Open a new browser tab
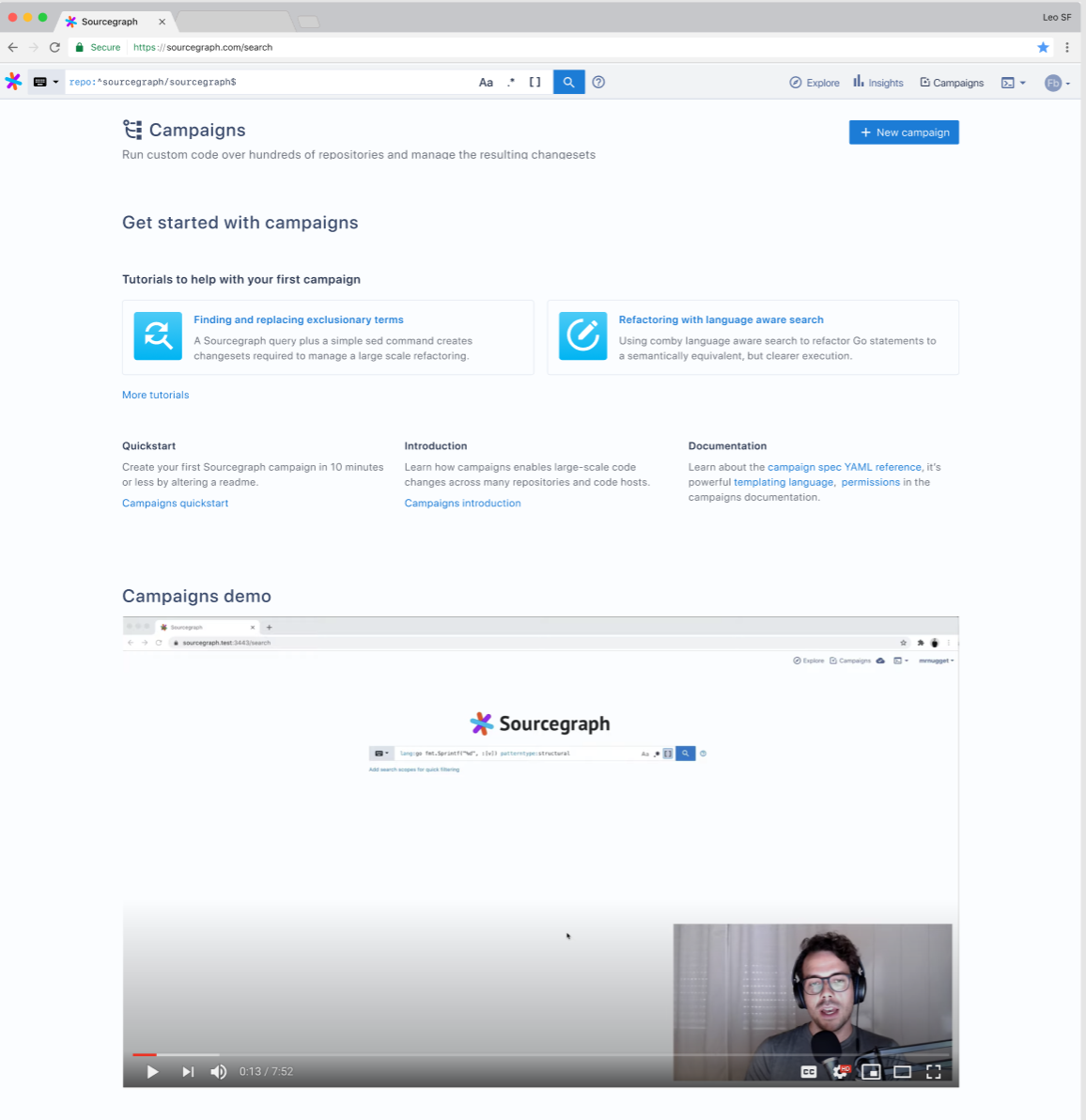Viewport: 1086px width, 1120px height. [x=308, y=22]
